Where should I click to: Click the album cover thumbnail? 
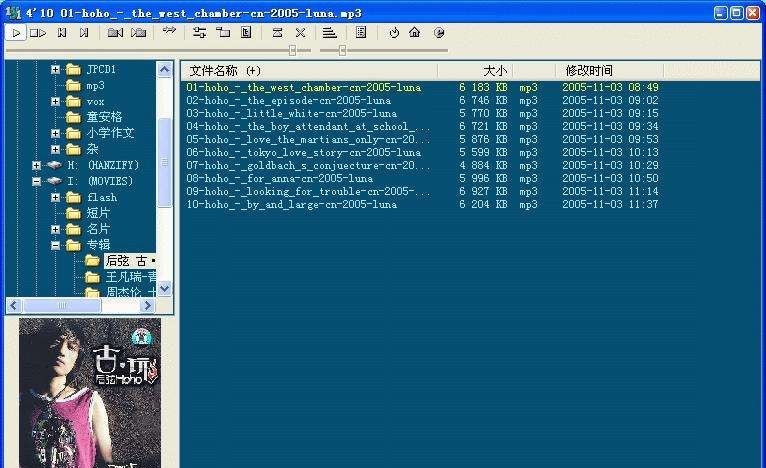click(90, 393)
